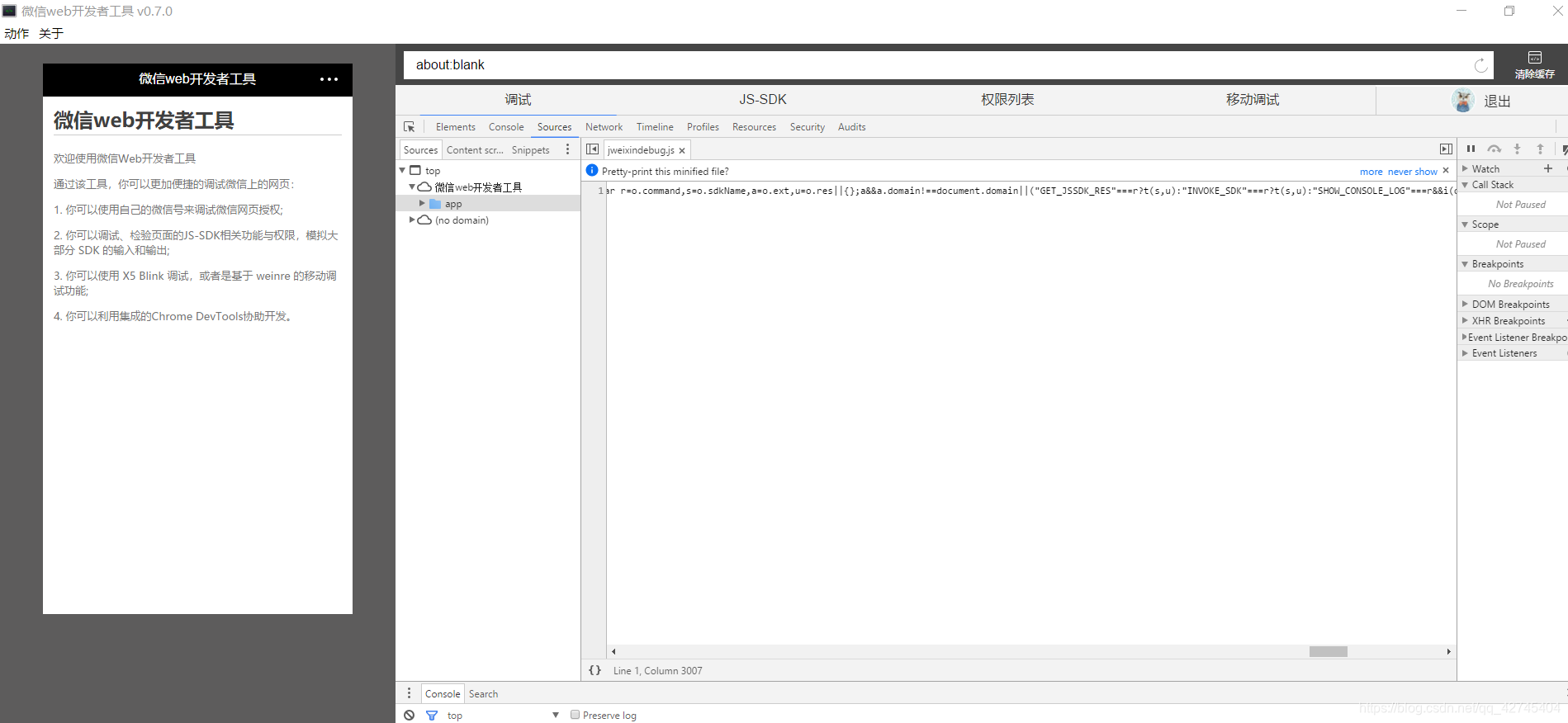
Task: Open the 动作 menu
Action: click(x=17, y=33)
